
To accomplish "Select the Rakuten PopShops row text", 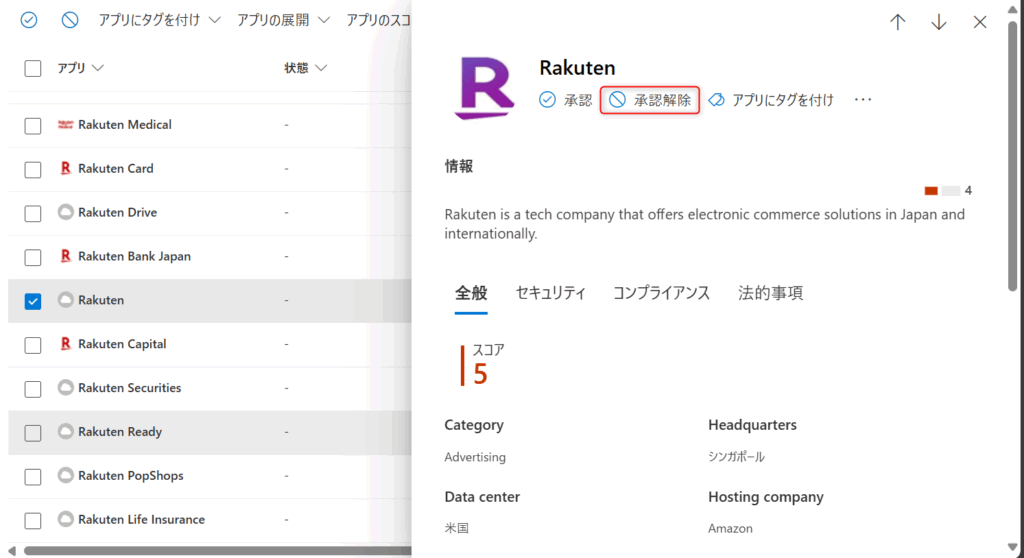I will pos(131,475).
